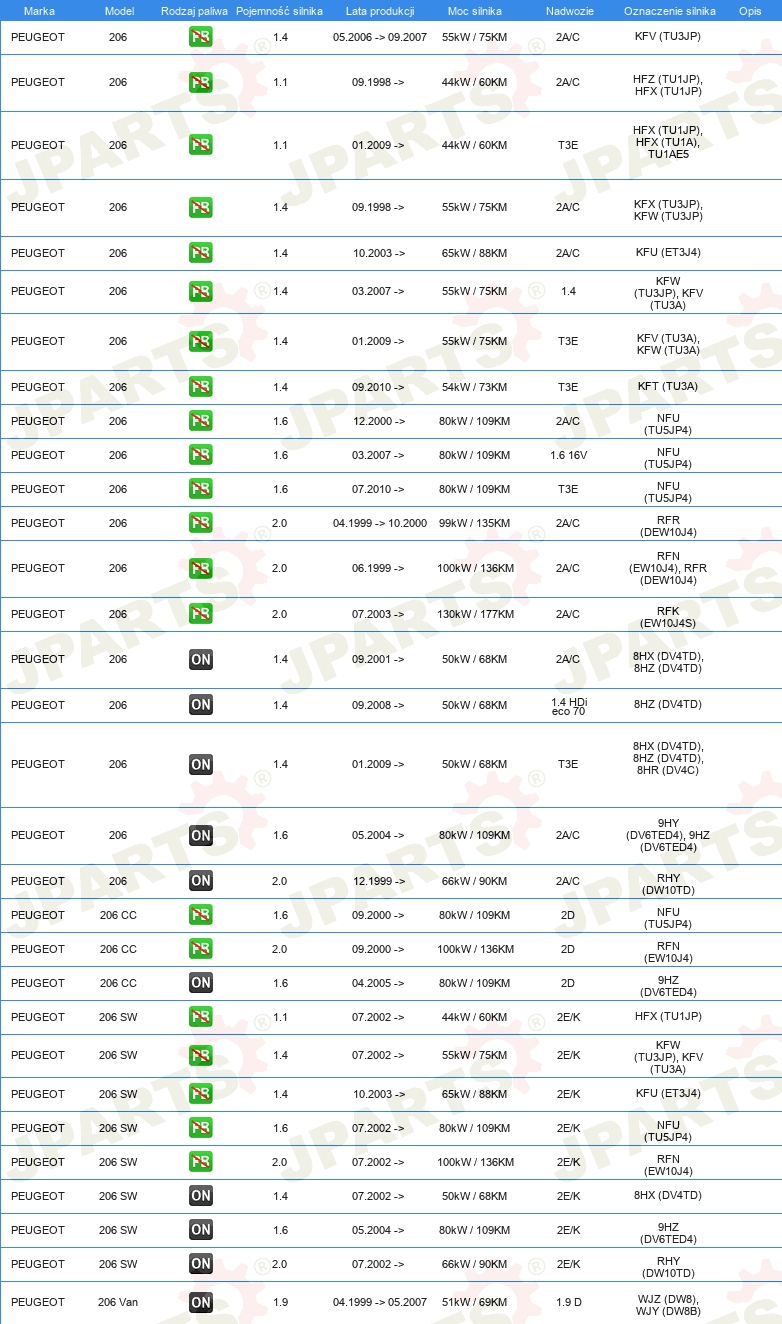
Task: Click the ON icon in the 206 SW 1.4 row
Action: tap(201, 1196)
